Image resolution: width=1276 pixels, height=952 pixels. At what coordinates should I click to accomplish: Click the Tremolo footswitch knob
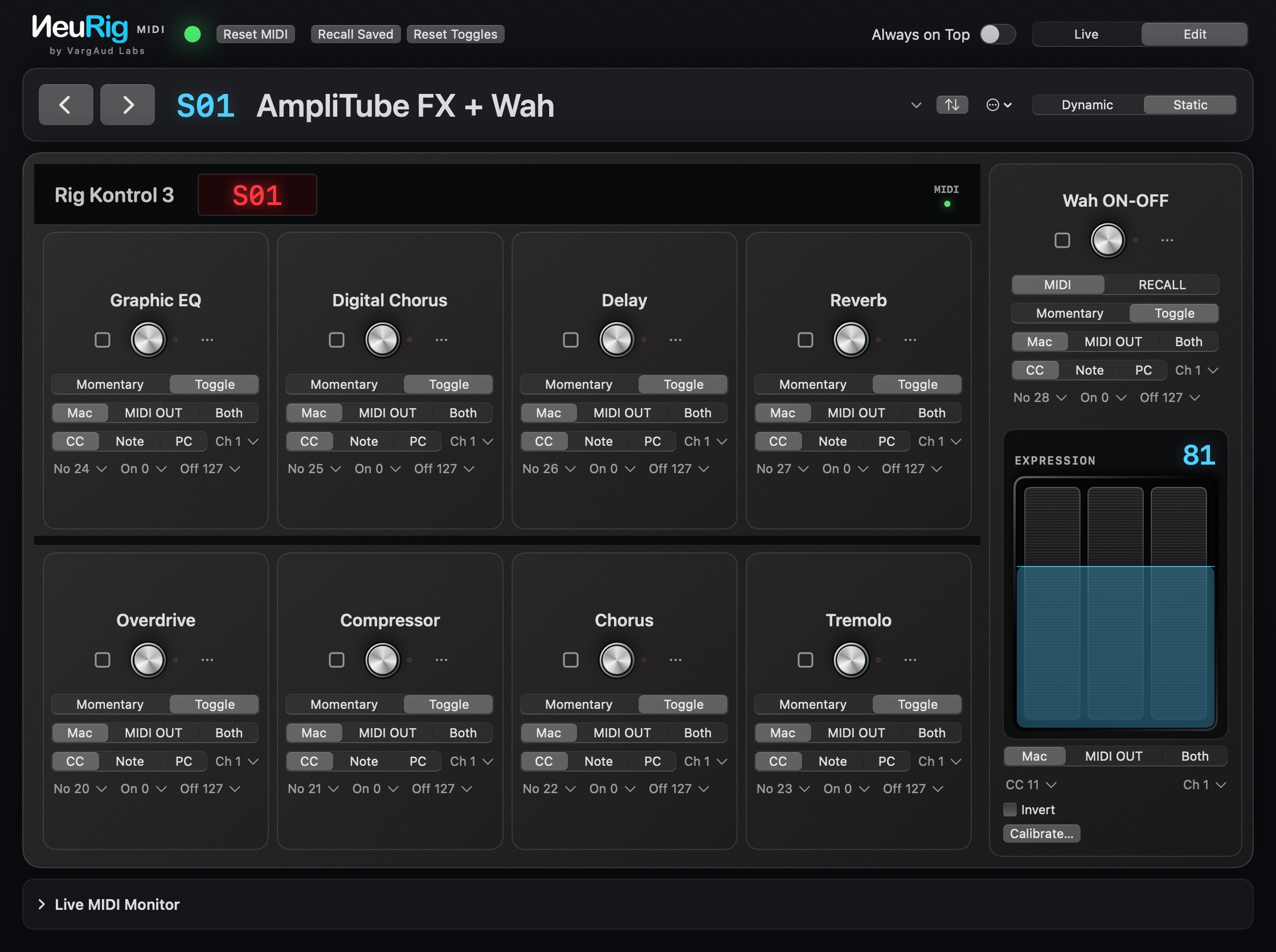coord(851,659)
